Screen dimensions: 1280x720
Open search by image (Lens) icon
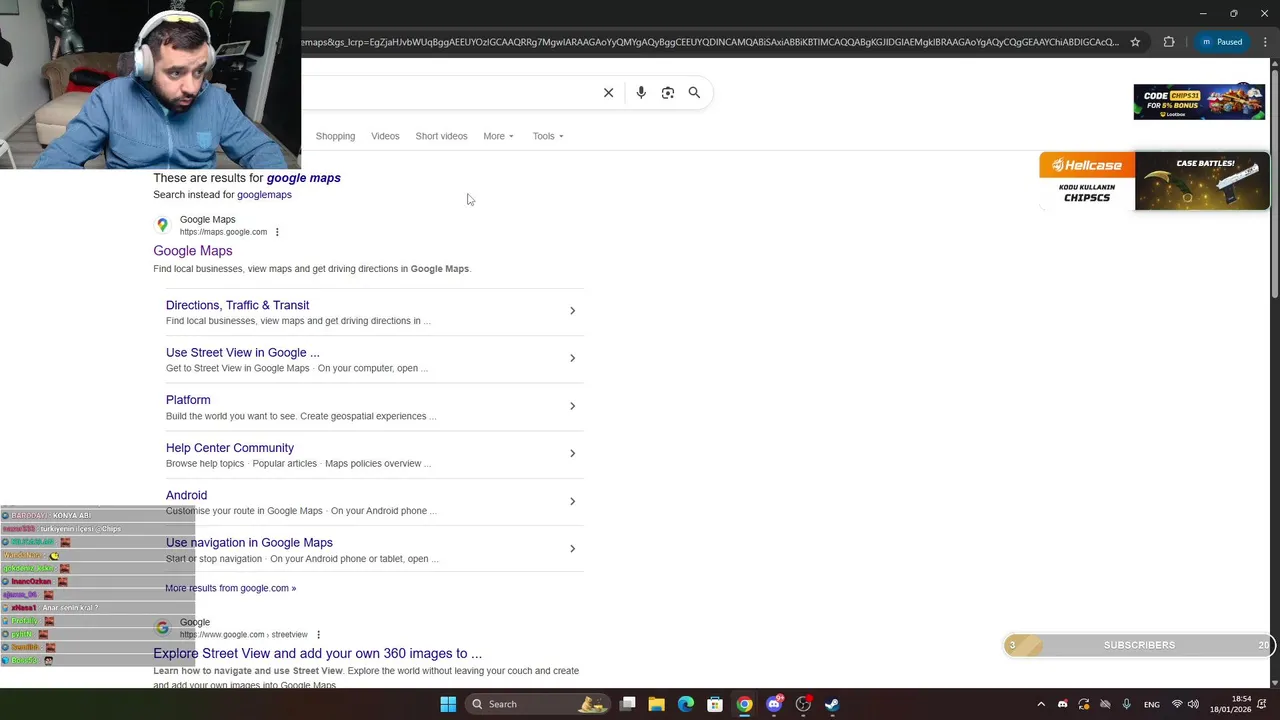[x=667, y=93]
